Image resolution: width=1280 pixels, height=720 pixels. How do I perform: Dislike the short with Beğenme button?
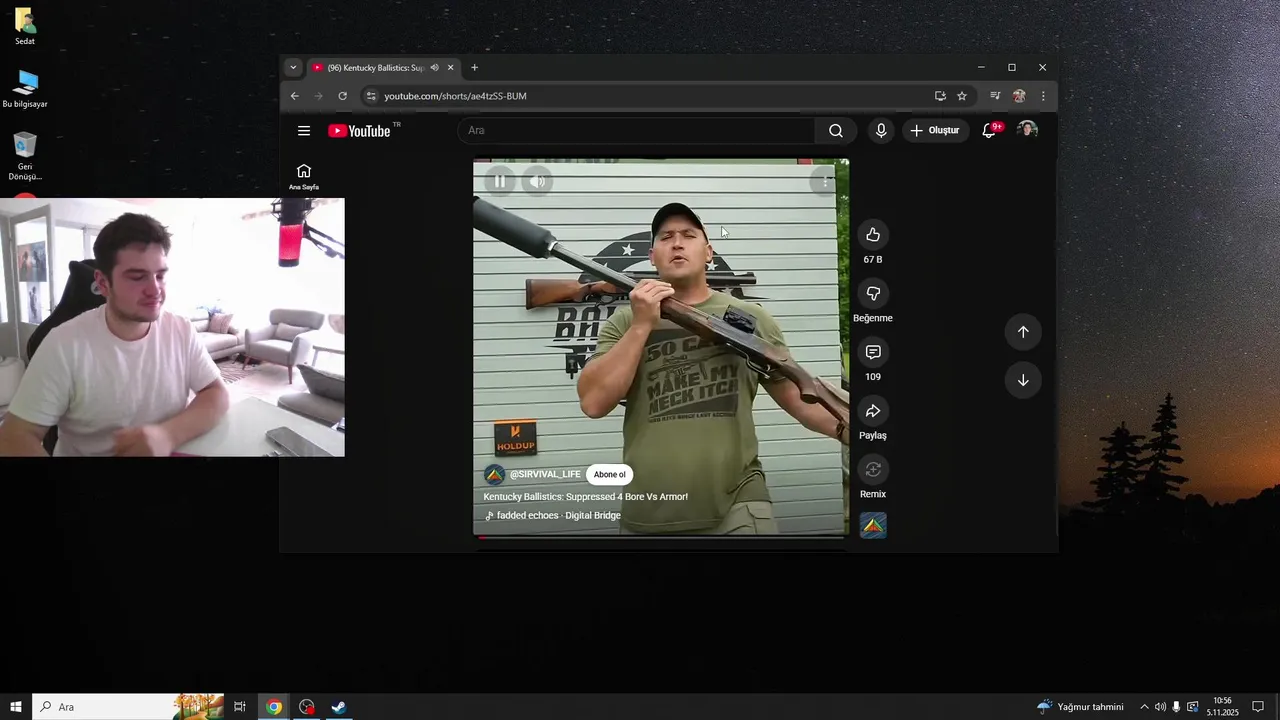point(873,293)
